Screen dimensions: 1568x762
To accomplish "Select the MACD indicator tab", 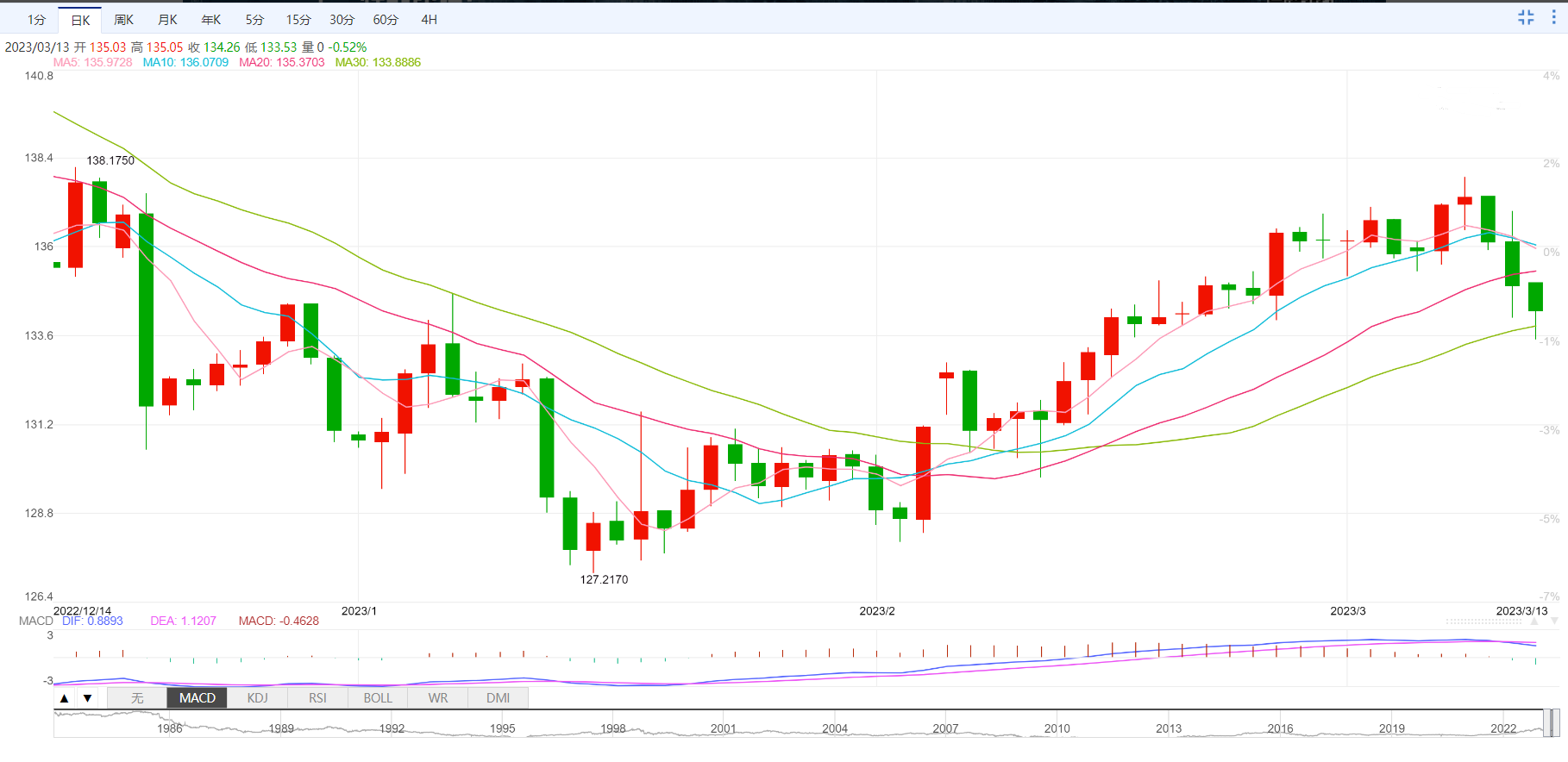I will pos(198,698).
